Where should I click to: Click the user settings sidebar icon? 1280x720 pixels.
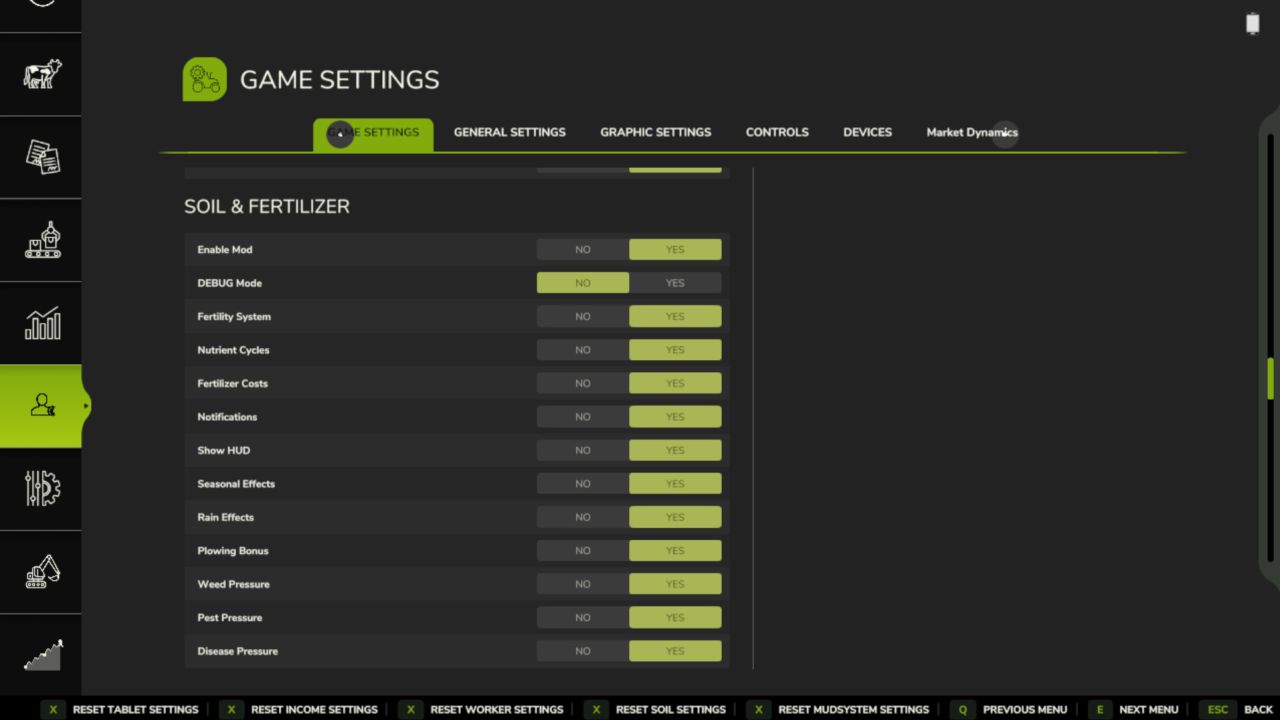(42, 406)
